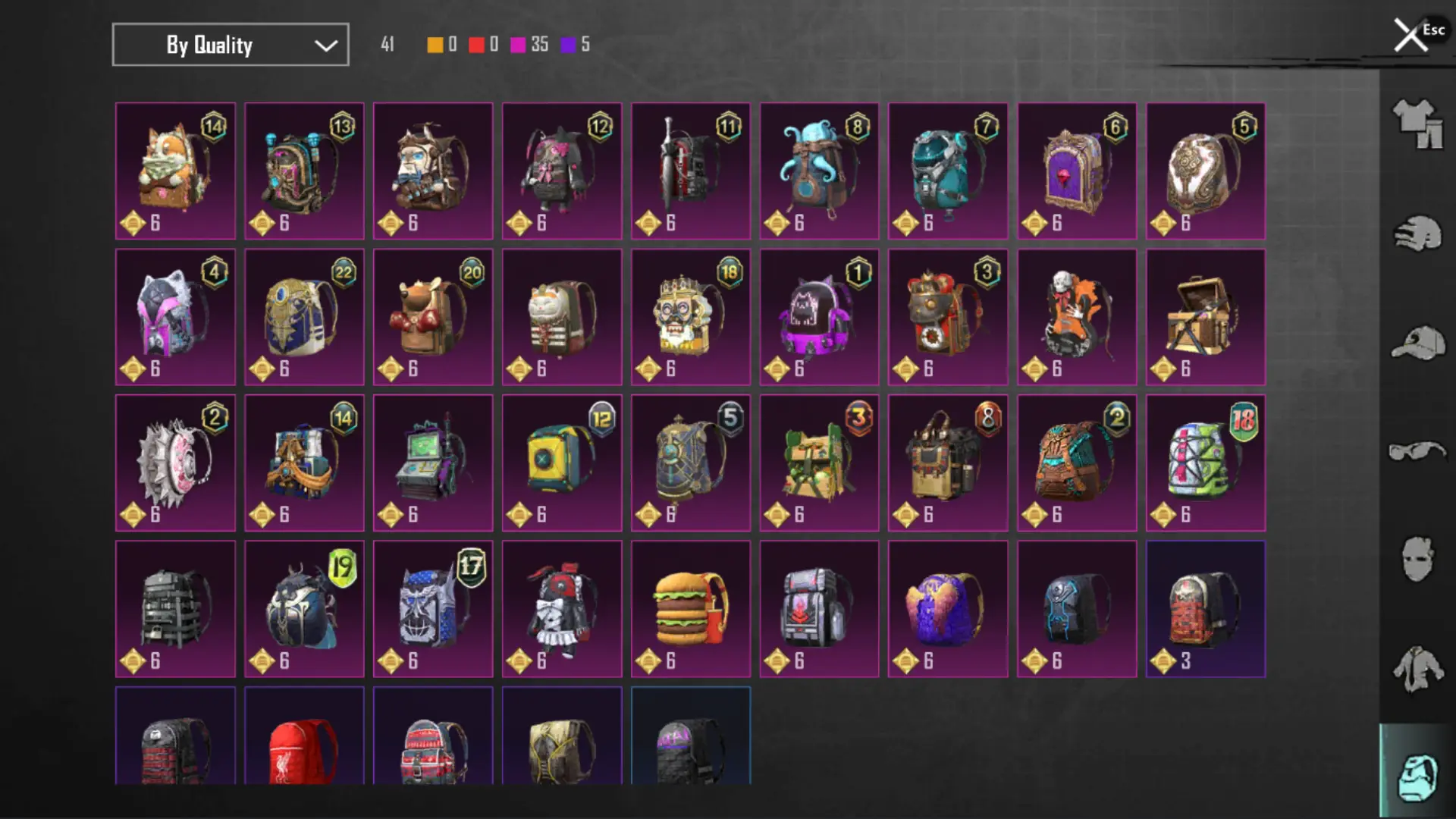Select the helmet category icon in sidebar

pos(1417,233)
